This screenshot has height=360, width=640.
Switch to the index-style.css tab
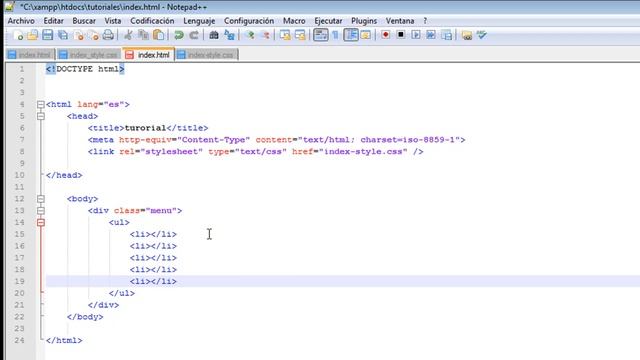(x=207, y=55)
